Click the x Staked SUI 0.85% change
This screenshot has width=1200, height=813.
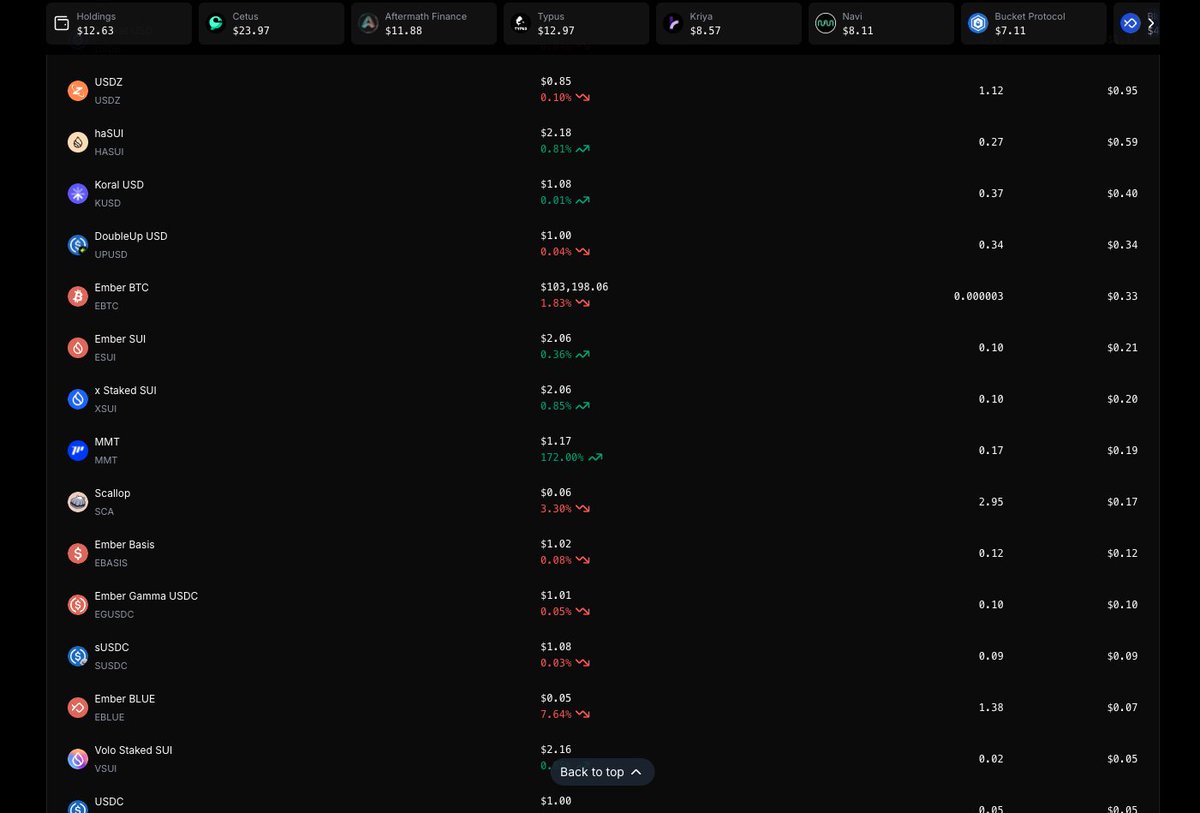click(556, 406)
